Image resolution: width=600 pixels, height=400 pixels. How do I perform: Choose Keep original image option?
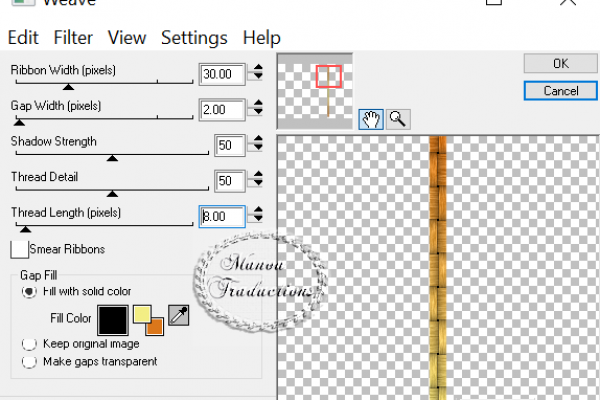point(29,344)
